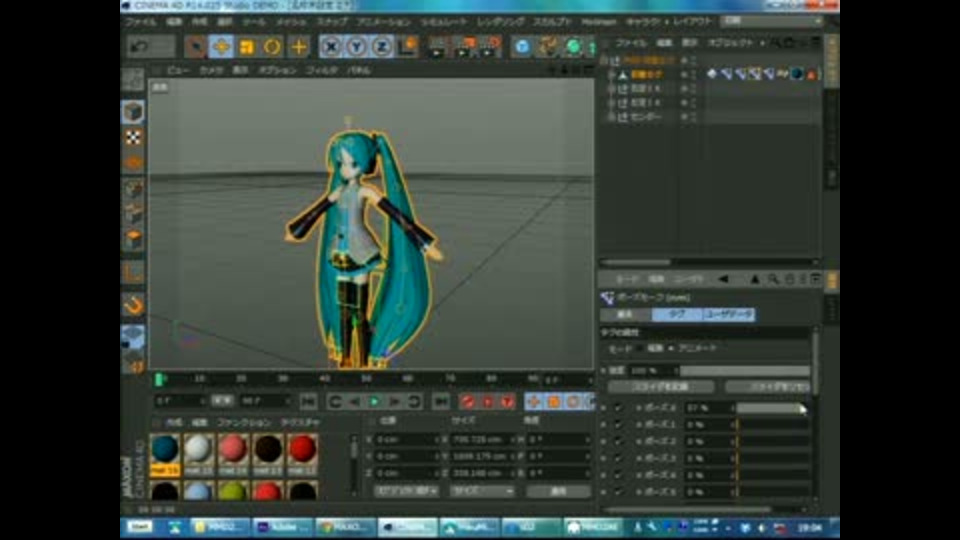The image size is (960, 540).
Task: Go back with Attribute Manager left arrow
Action: coord(723,279)
